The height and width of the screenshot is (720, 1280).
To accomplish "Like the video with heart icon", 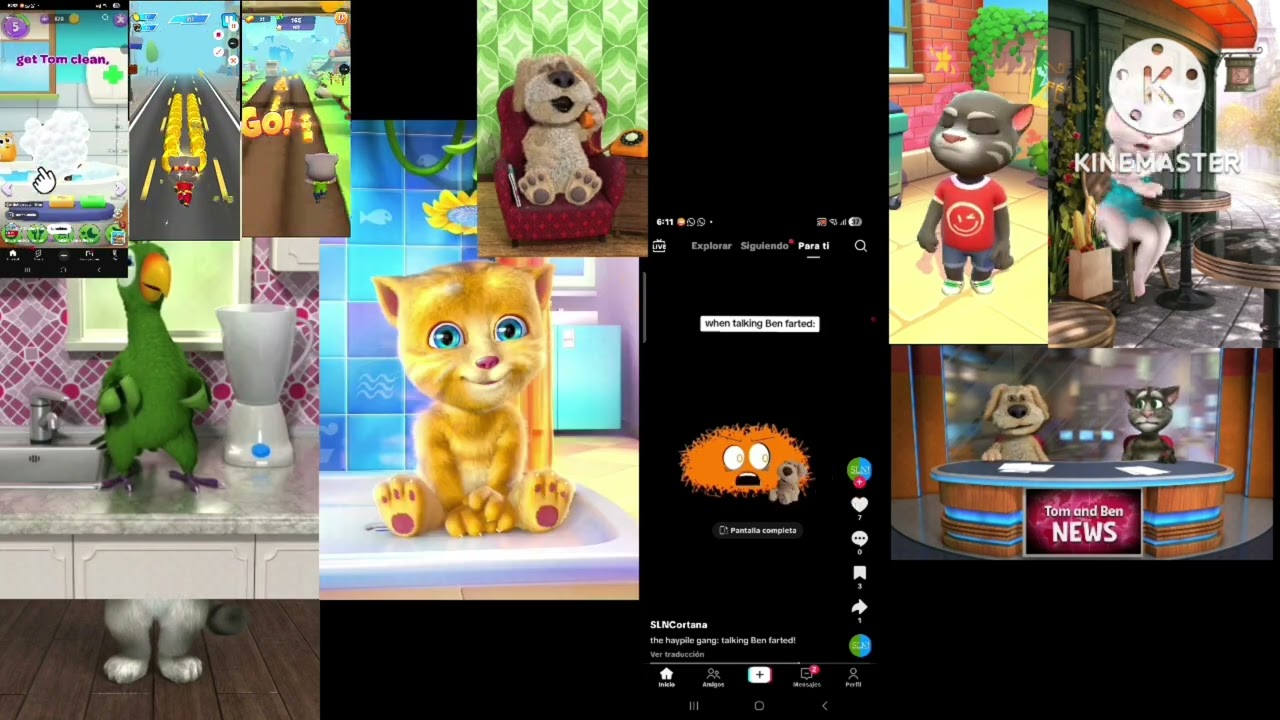I will click(x=859, y=505).
